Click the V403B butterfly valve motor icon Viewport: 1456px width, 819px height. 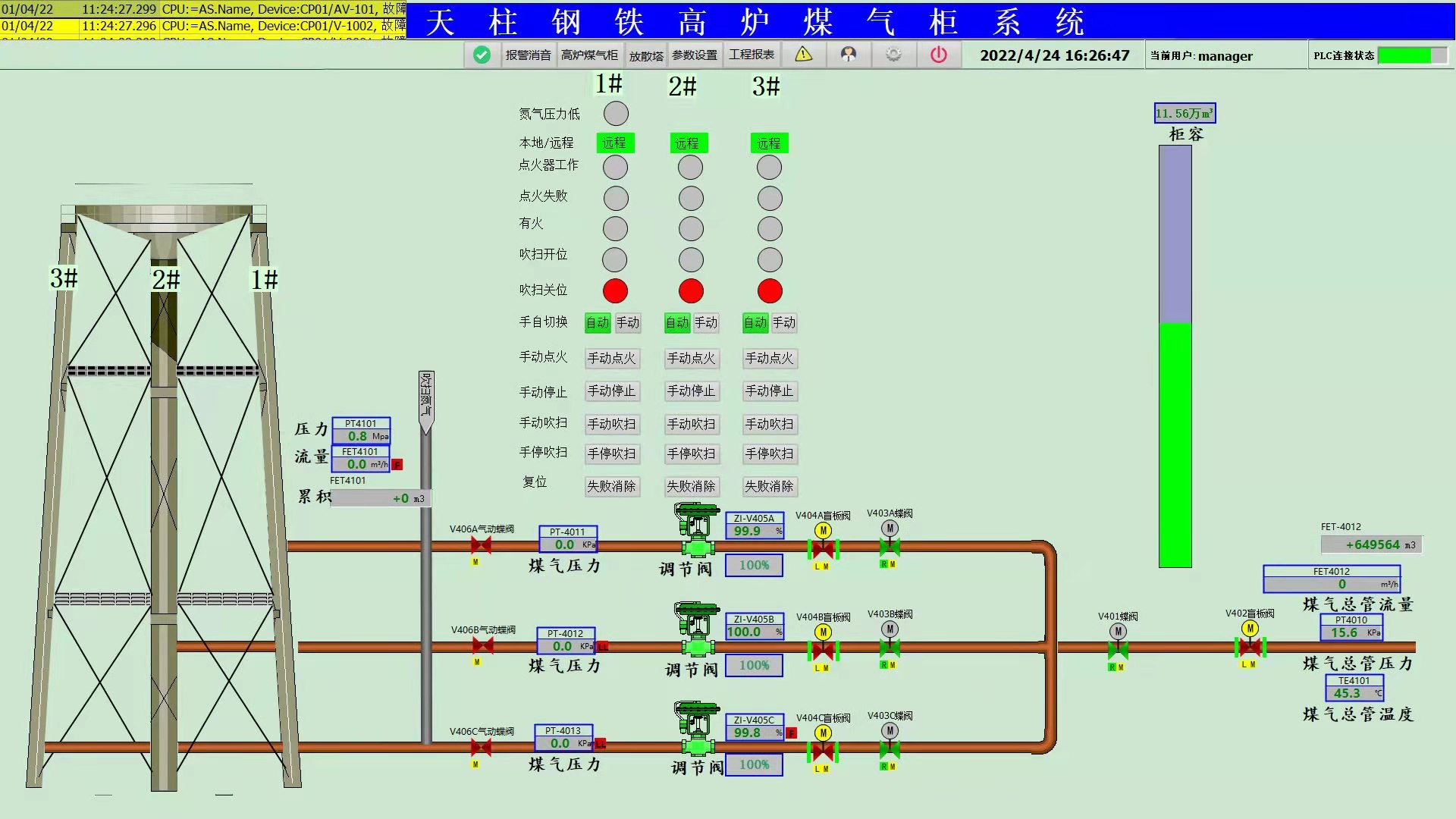click(x=890, y=629)
